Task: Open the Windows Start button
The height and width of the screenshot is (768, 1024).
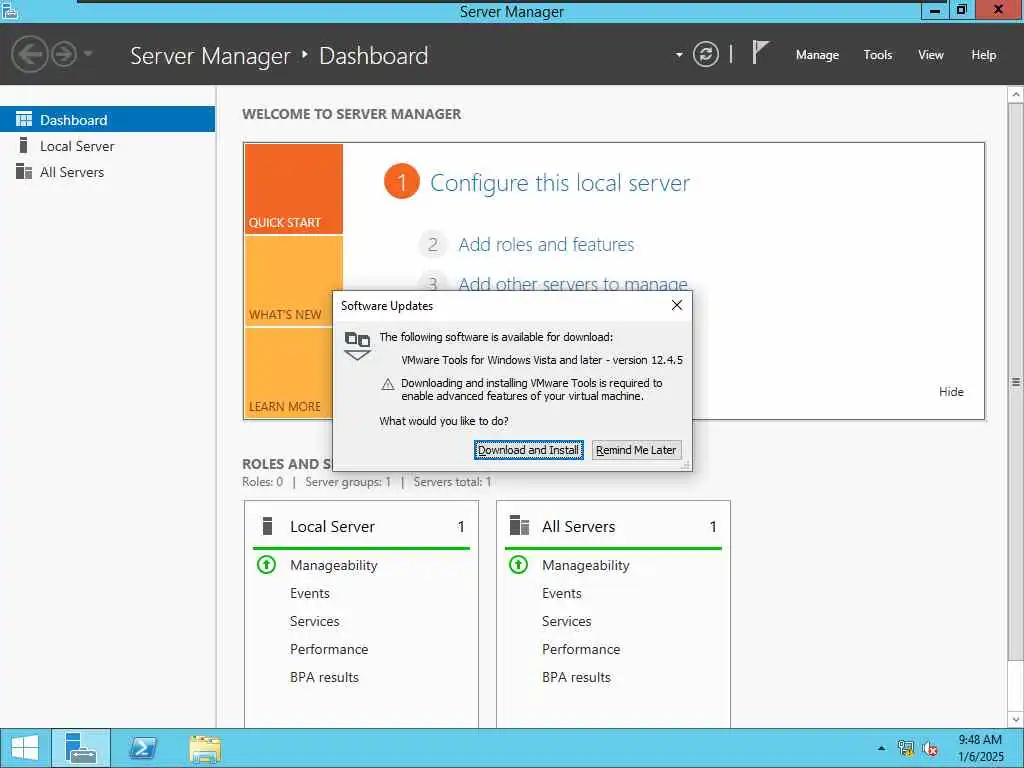Action: point(25,748)
